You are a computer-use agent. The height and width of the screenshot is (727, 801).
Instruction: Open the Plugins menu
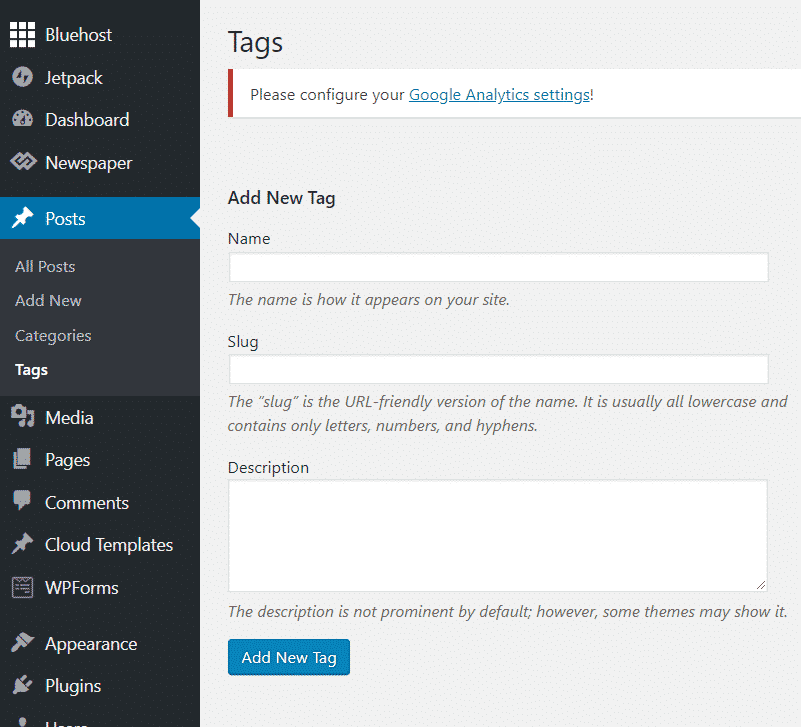[x=73, y=687]
